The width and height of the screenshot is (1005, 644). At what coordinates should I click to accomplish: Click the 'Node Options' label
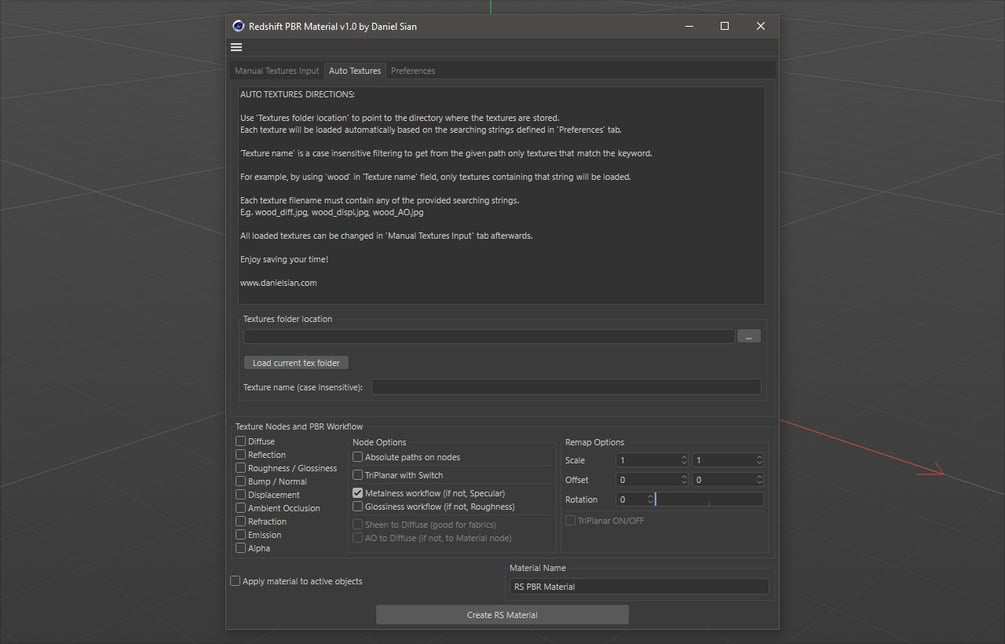coord(379,442)
